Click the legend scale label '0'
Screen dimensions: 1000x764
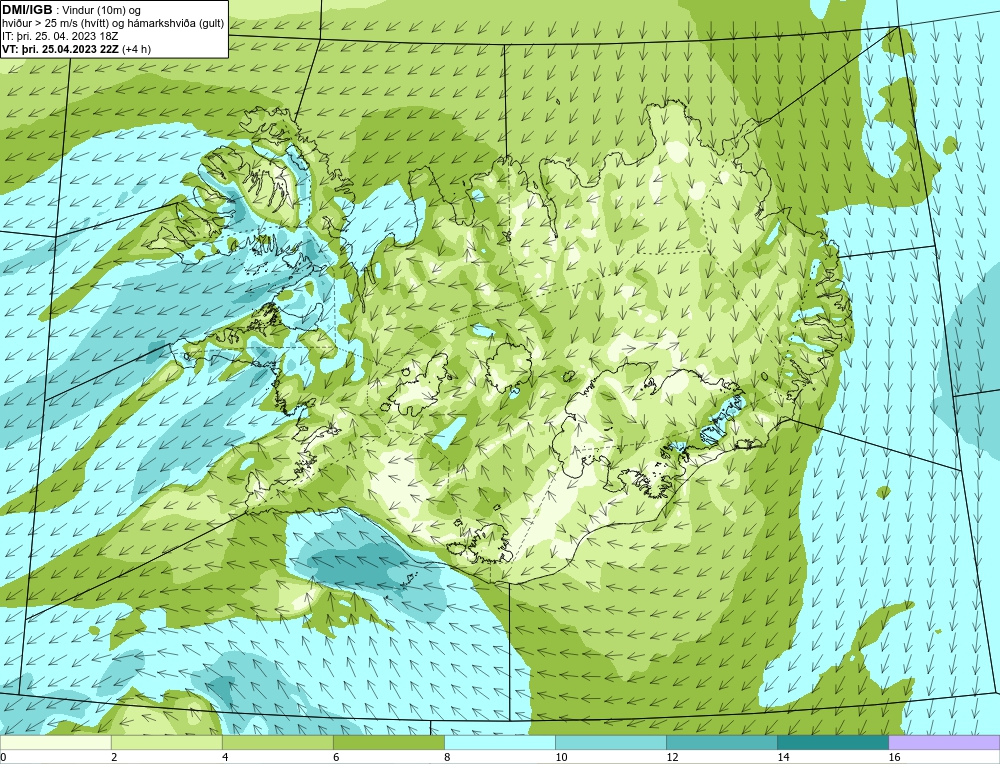click(x=3, y=757)
